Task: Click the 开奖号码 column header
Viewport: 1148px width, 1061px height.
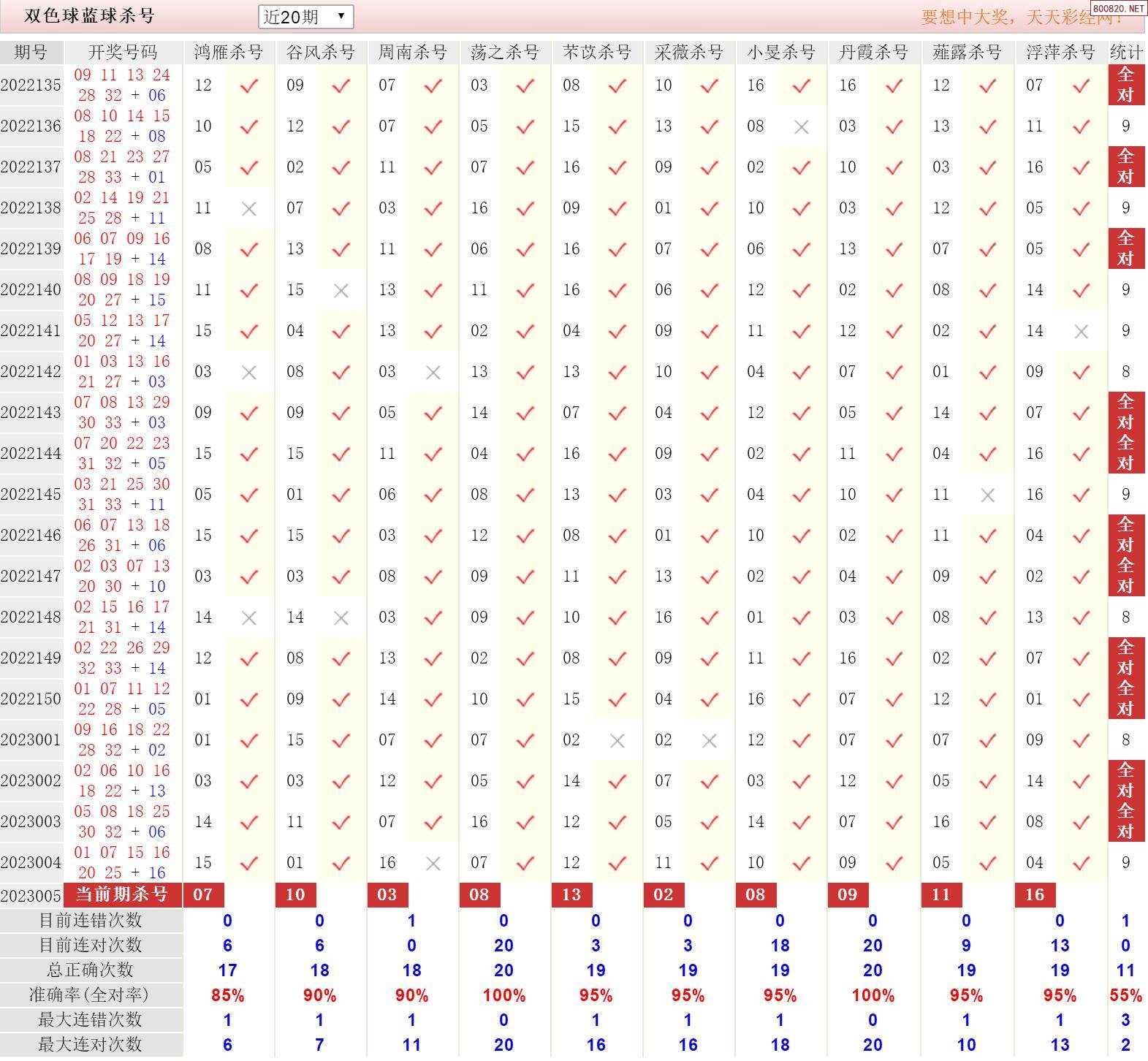Action: (123, 53)
